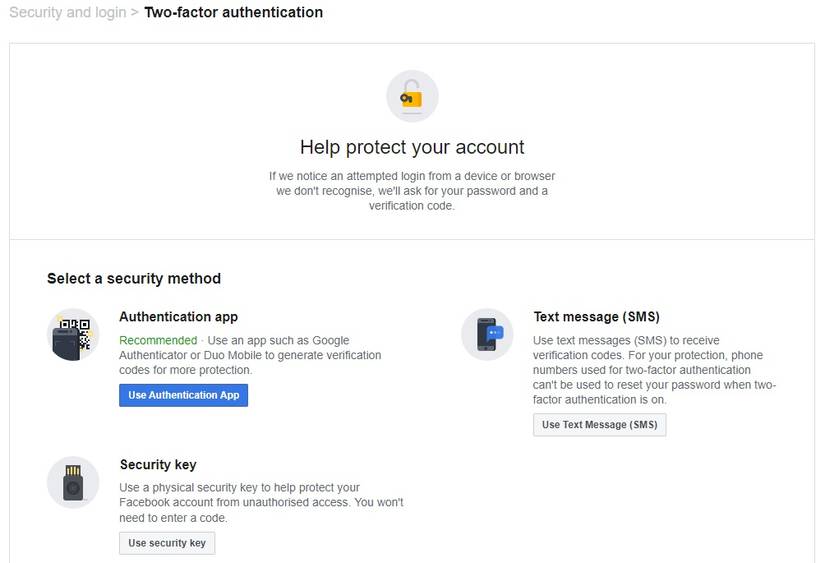The height and width of the screenshot is (563, 825).
Task: Click the SMS verification codes description text
Action: pyautogui.click(x=654, y=370)
